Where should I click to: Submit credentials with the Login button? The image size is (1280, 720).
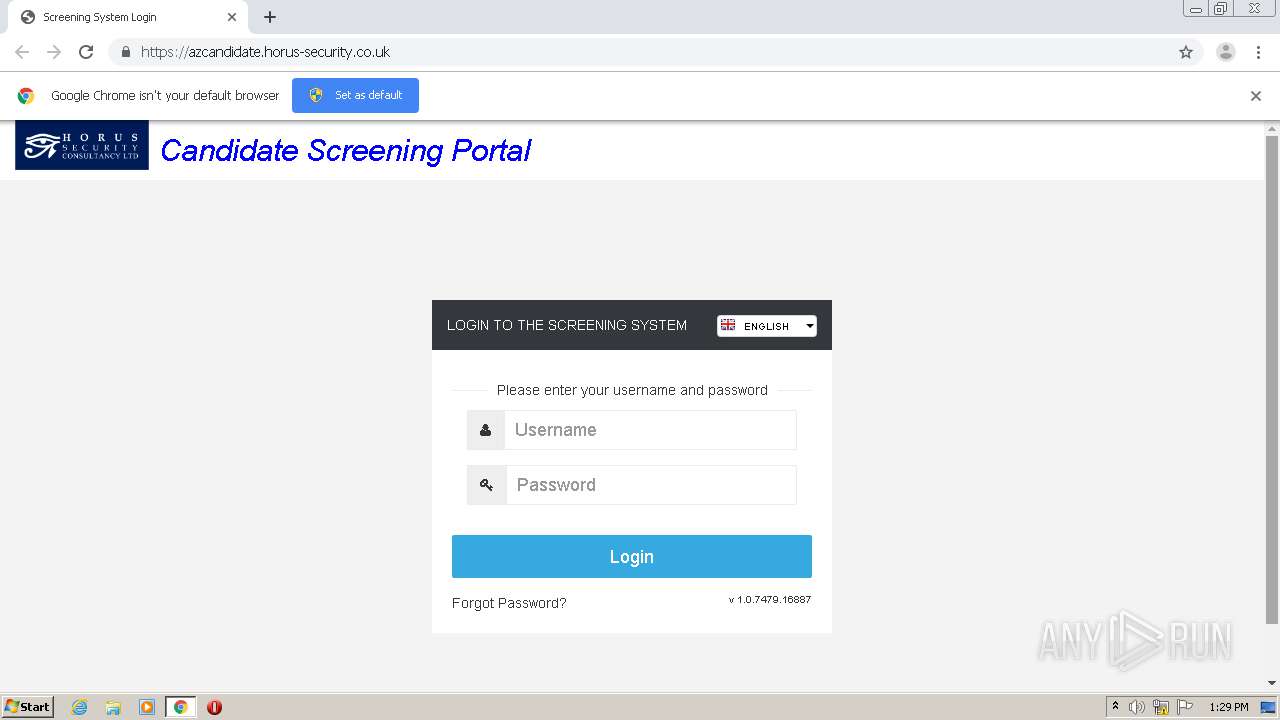pos(632,556)
